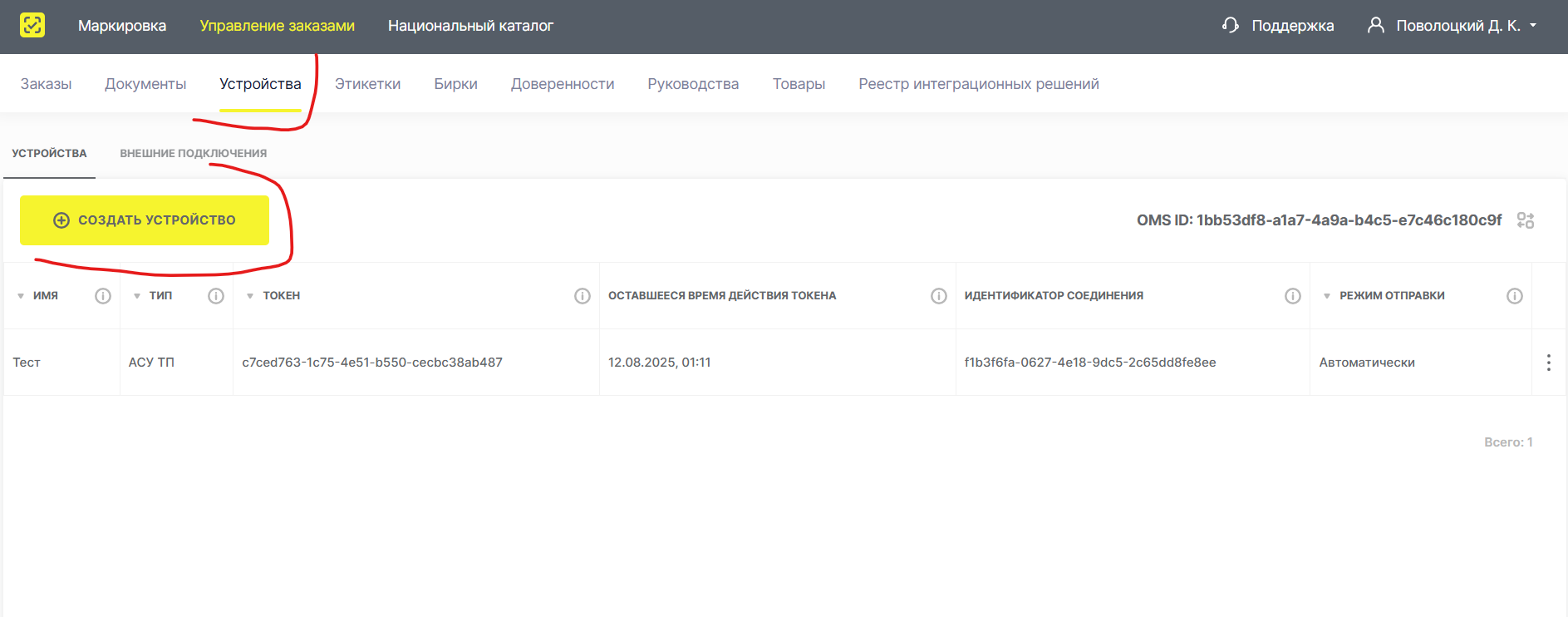Select token value c7ced763 in table row

[x=372, y=363]
